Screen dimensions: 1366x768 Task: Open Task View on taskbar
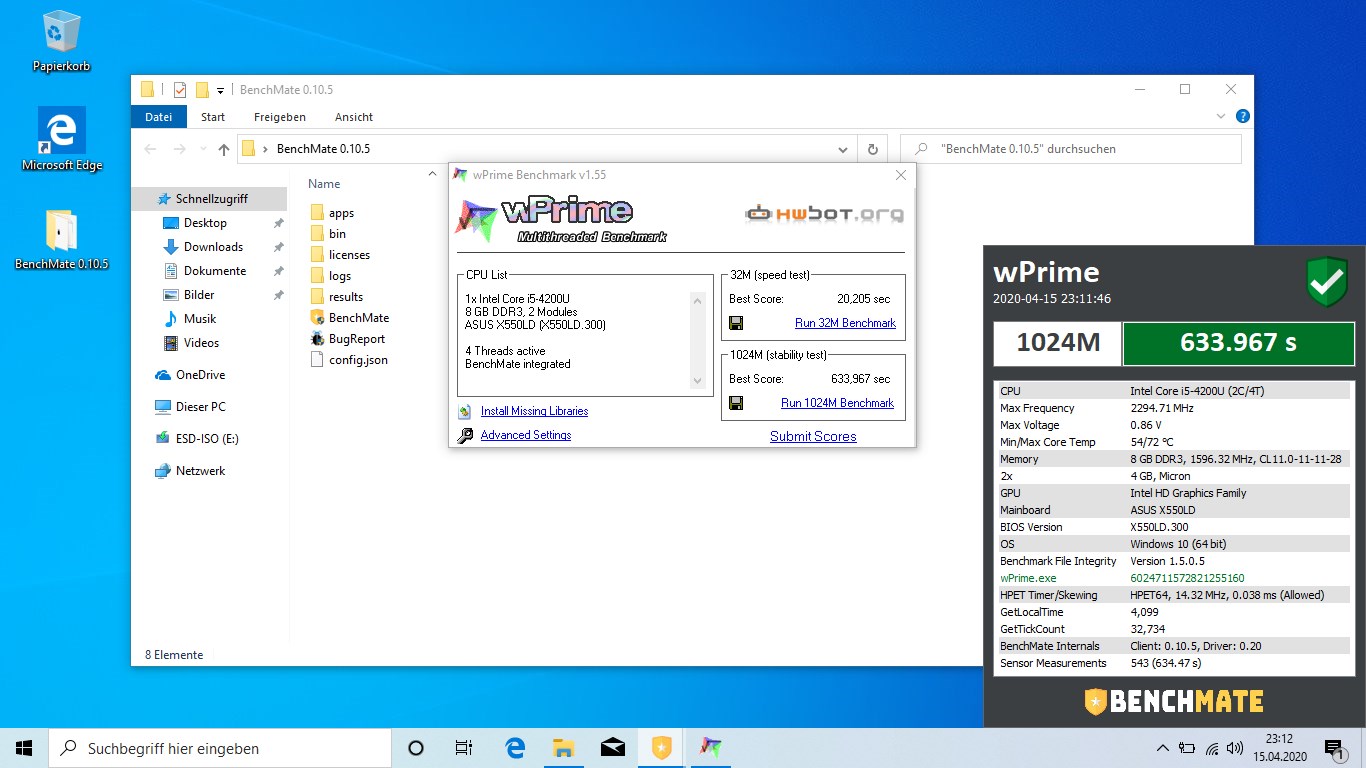click(x=464, y=748)
